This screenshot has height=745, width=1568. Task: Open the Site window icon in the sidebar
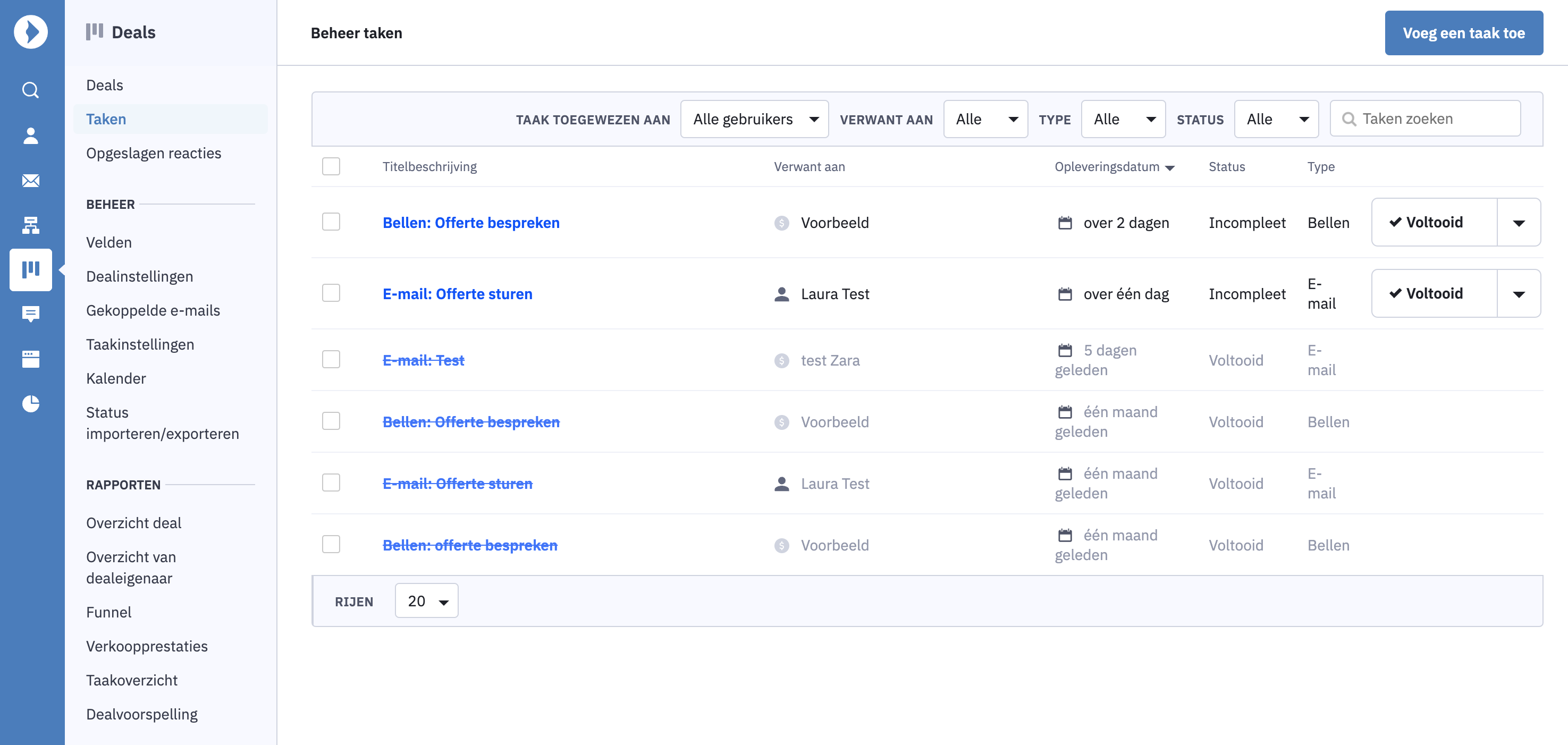point(30,359)
